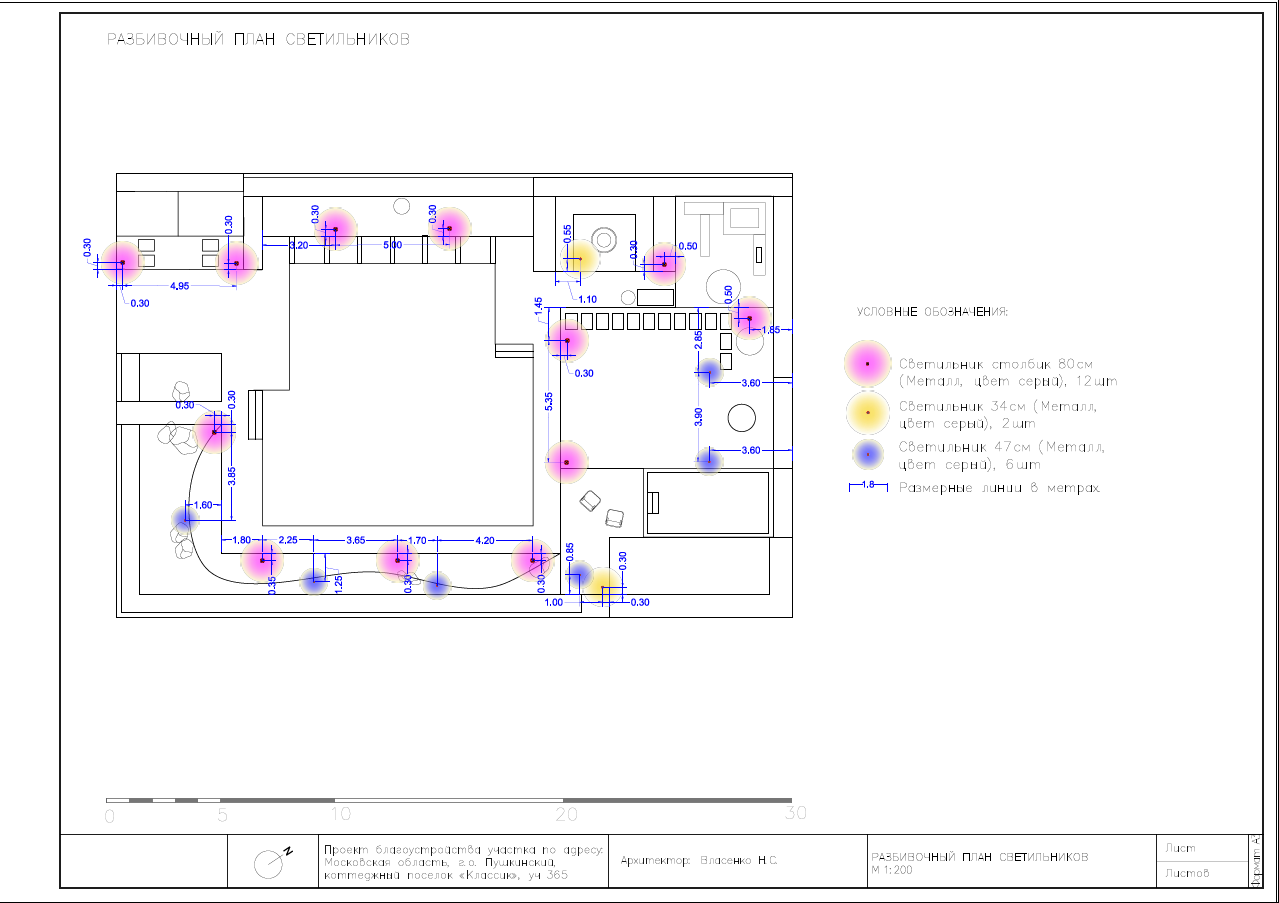Click the pink lamp at the plan's far left edge

point(122,263)
